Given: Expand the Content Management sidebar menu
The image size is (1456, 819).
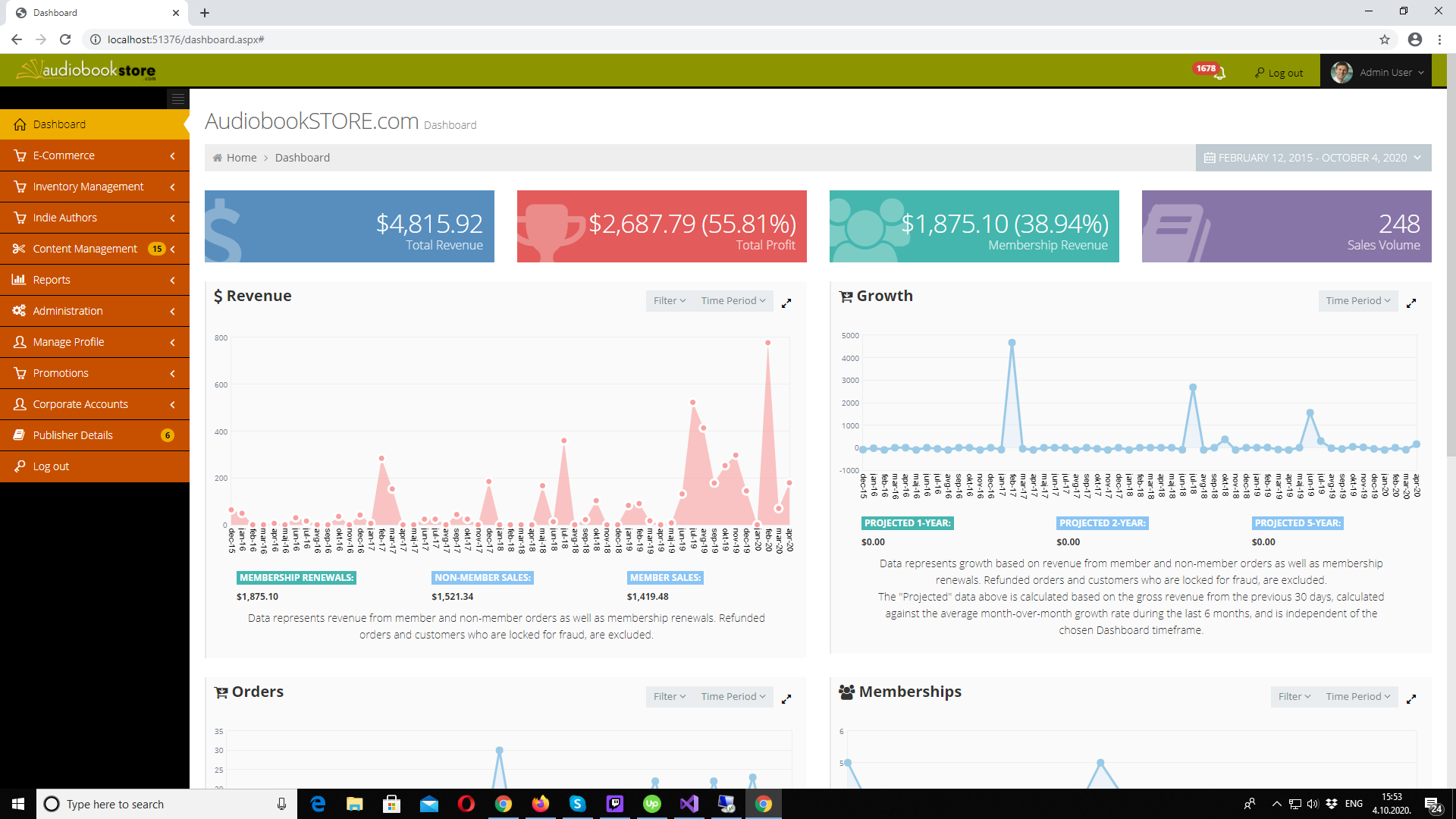Looking at the screenshot, I should pos(94,249).
